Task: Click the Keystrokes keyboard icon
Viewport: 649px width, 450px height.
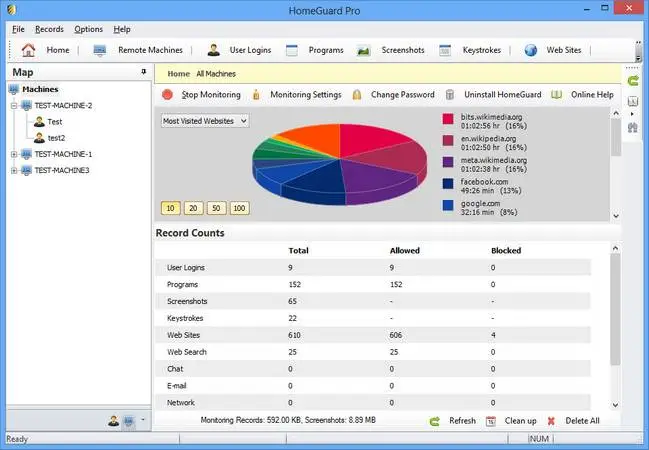Action: (445, 50)
